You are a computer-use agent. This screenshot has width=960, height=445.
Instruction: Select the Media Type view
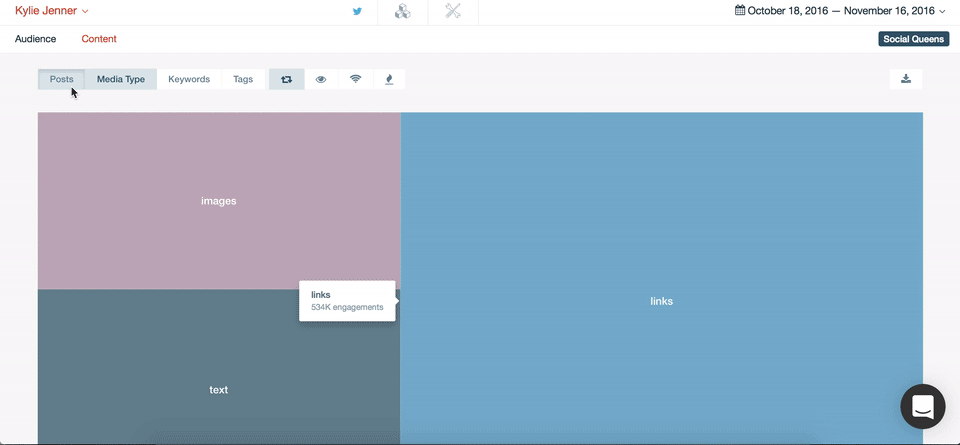(x=120, y=79)
